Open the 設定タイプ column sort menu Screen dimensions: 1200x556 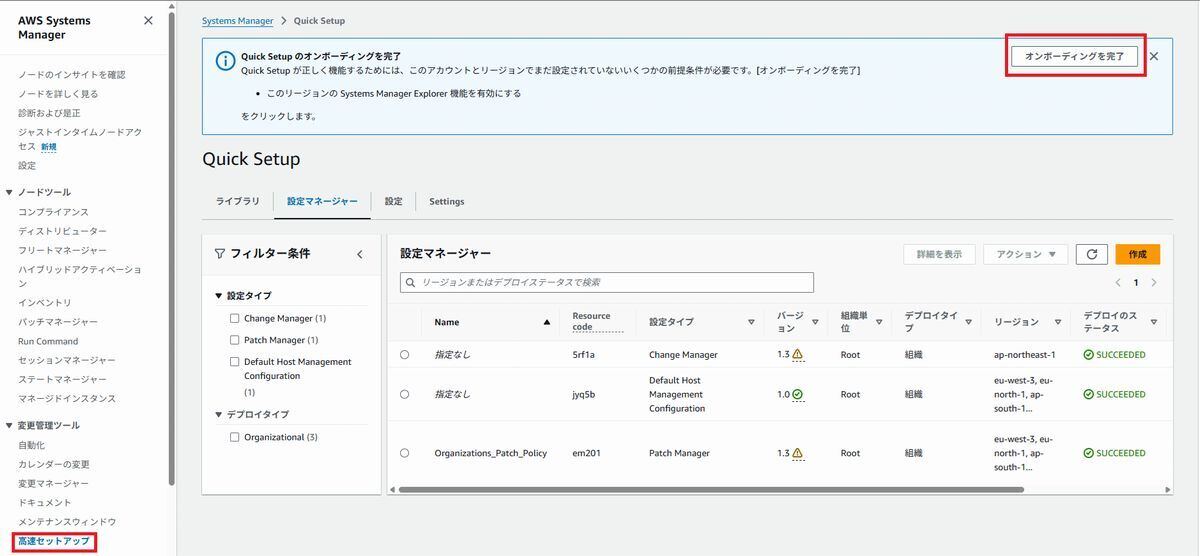pyautogui.click(x=751, y=322)
